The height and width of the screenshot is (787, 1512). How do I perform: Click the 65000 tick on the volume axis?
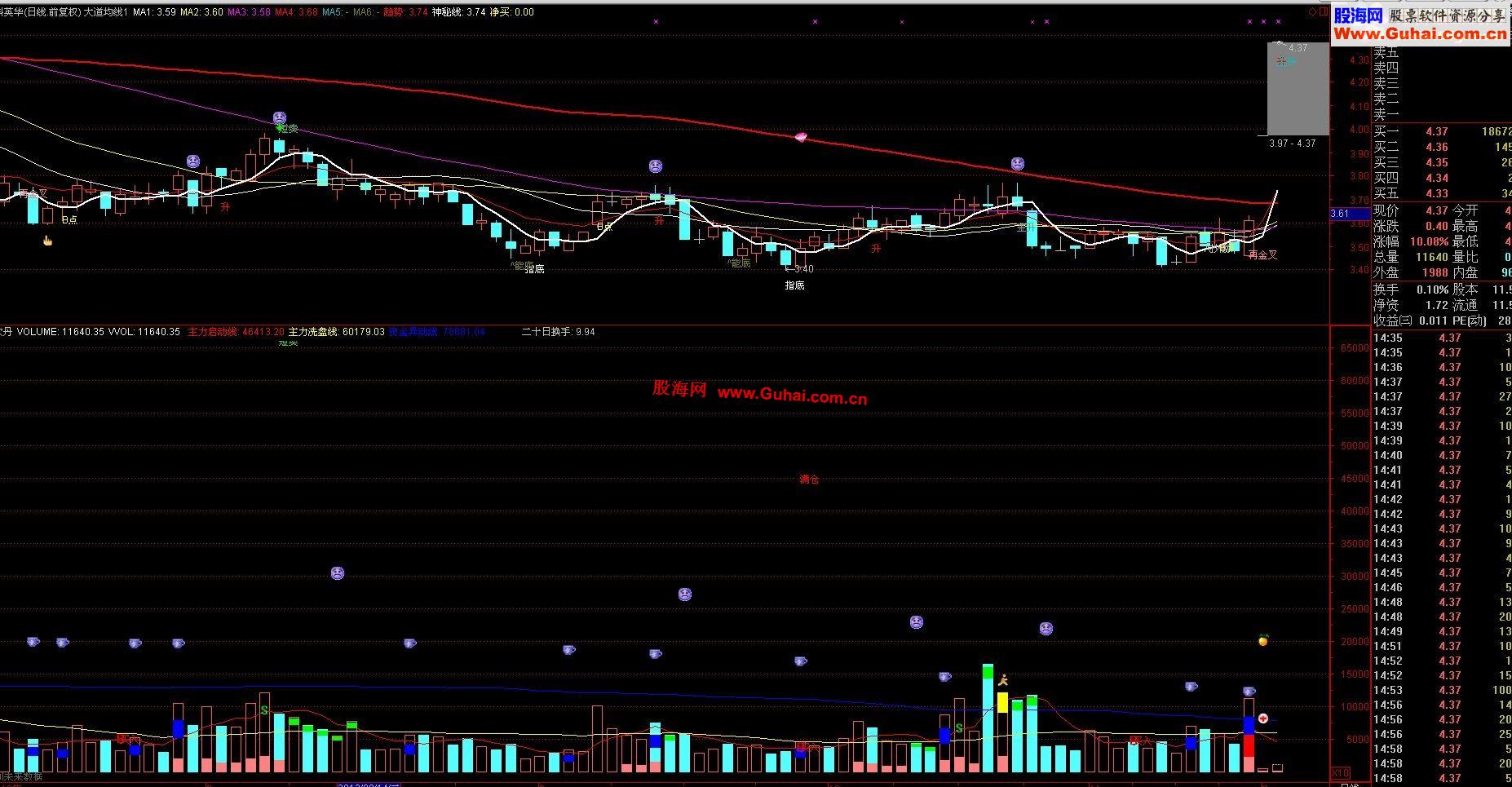coord(1354,348)
